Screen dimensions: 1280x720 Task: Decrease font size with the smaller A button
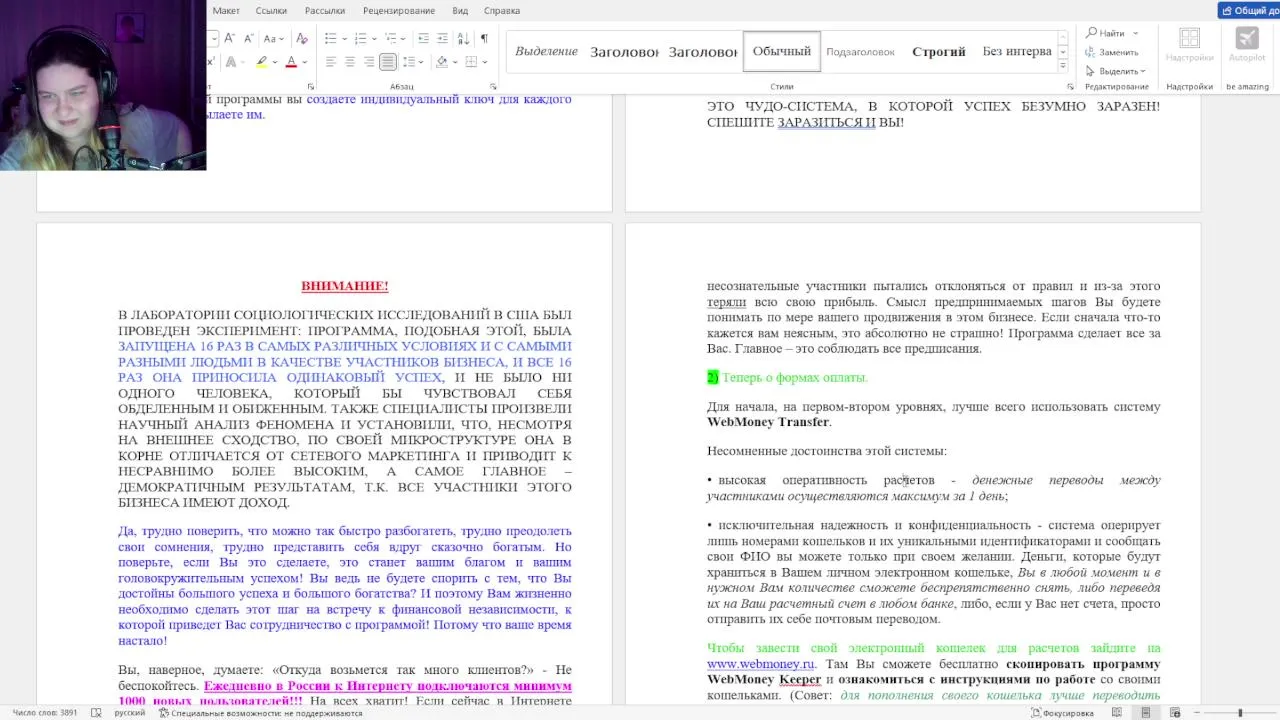click(249, 38)
